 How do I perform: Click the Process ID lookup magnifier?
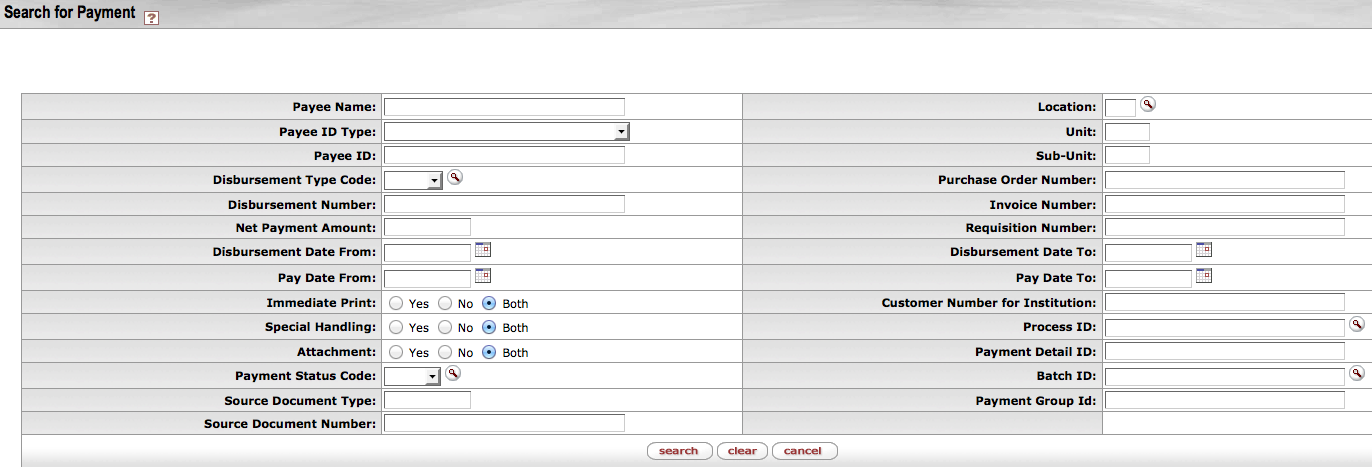(x=1357, y=324)
